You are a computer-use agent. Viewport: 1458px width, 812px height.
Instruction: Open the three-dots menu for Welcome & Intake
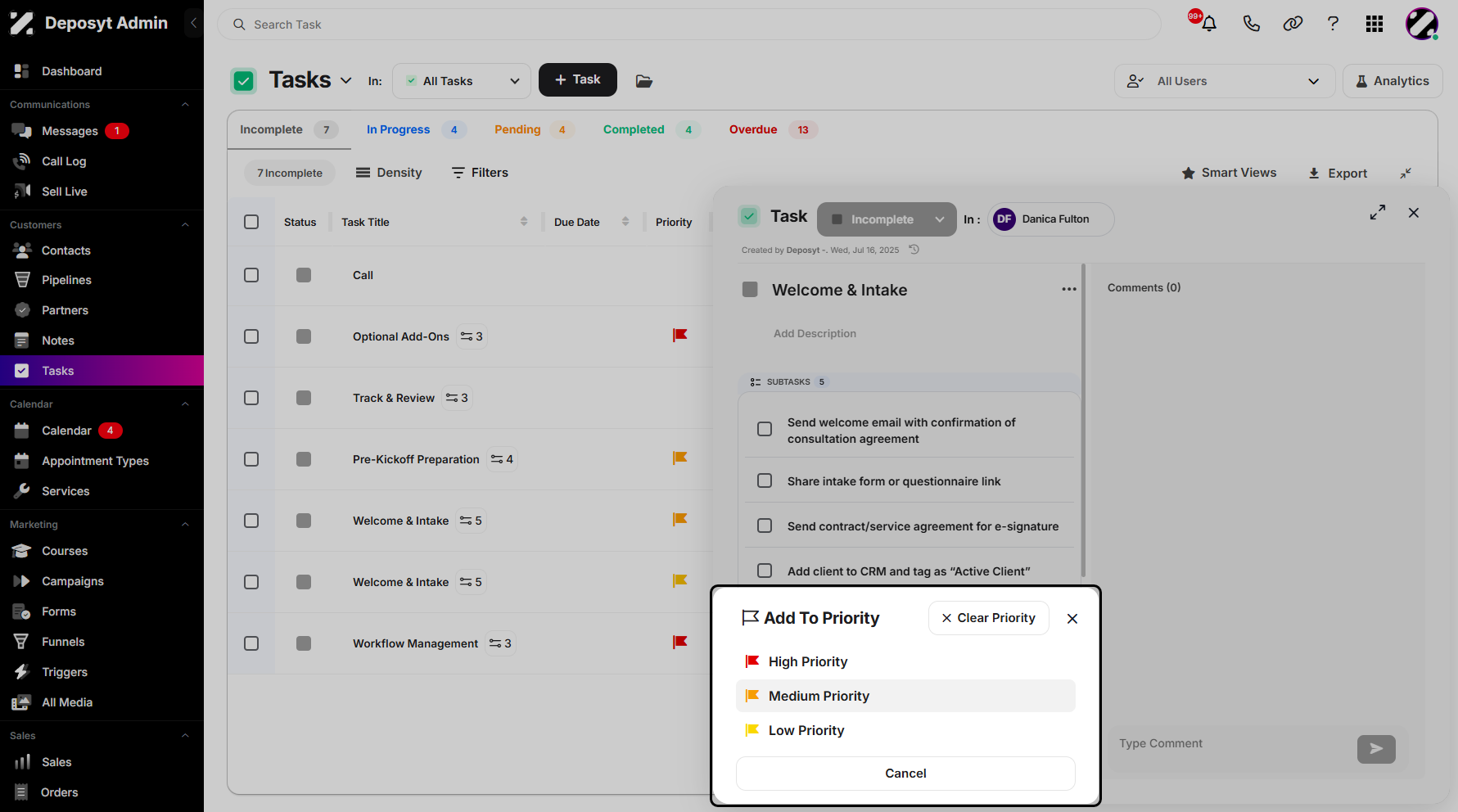click(1069, 289)
